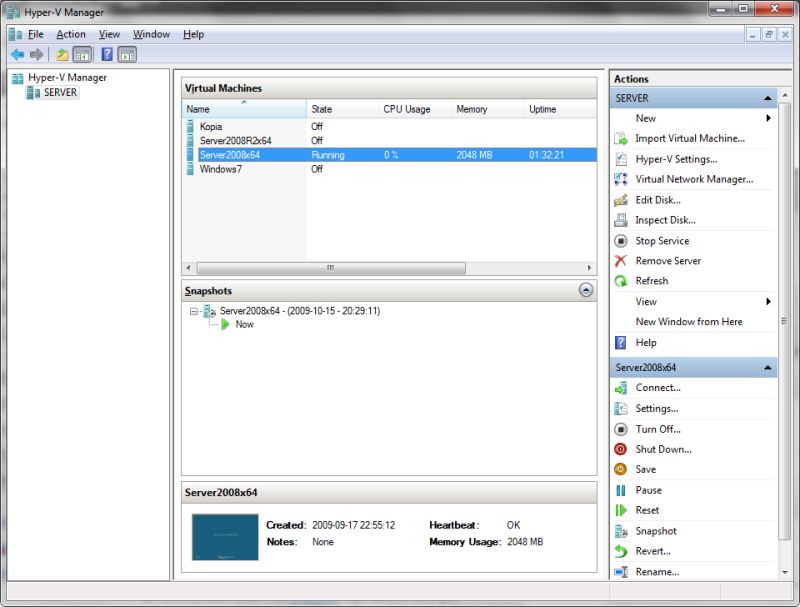Open the Action menu
800x607 pixels.
point(71,34)
